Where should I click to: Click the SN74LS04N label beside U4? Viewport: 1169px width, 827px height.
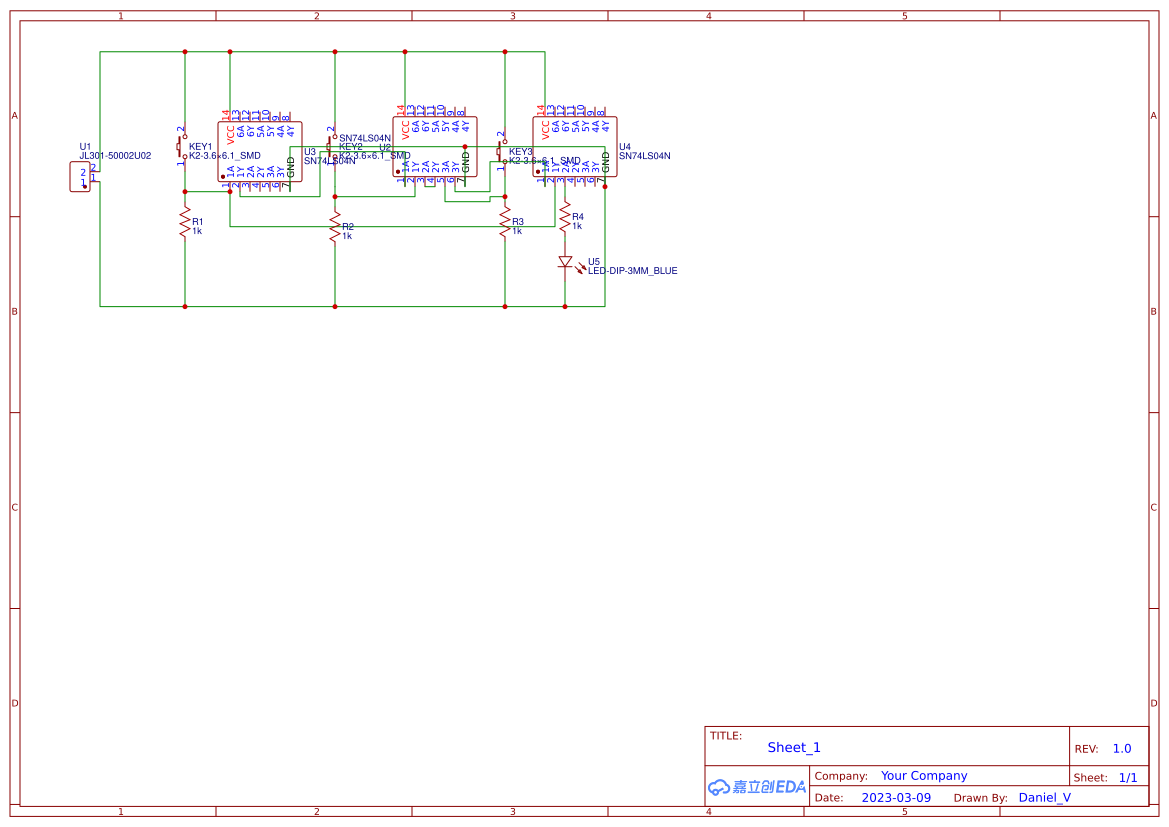644,156
